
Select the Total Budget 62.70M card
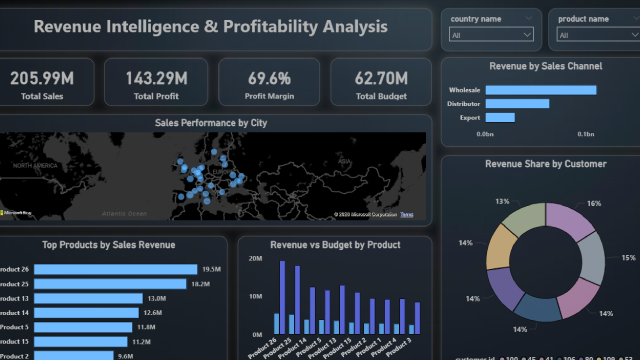(x=381, y=82)
